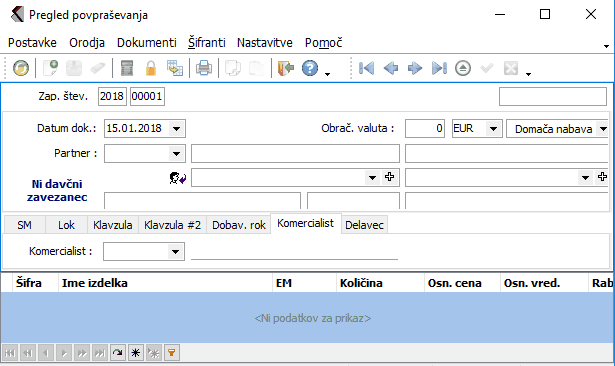Click the Osn. vred. column header

pyautogui.click(x=544, y=283)
